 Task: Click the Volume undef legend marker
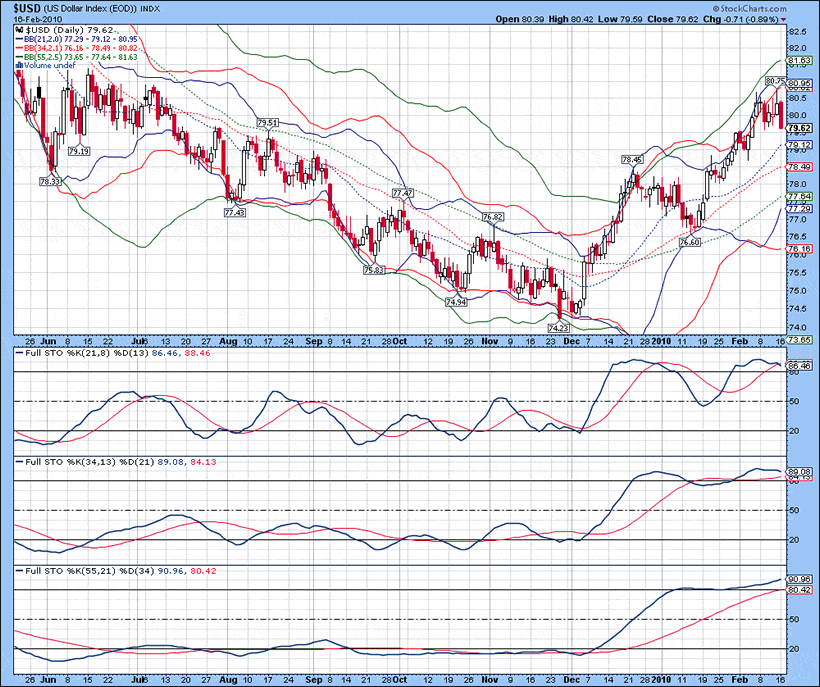pyautogui.click(x=17, y=66)
